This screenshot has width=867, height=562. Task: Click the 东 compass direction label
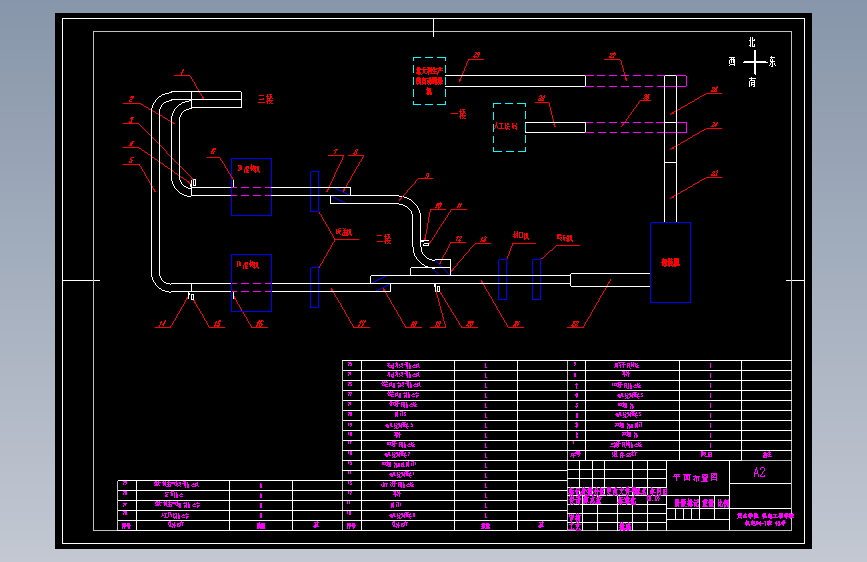point(772,62)
